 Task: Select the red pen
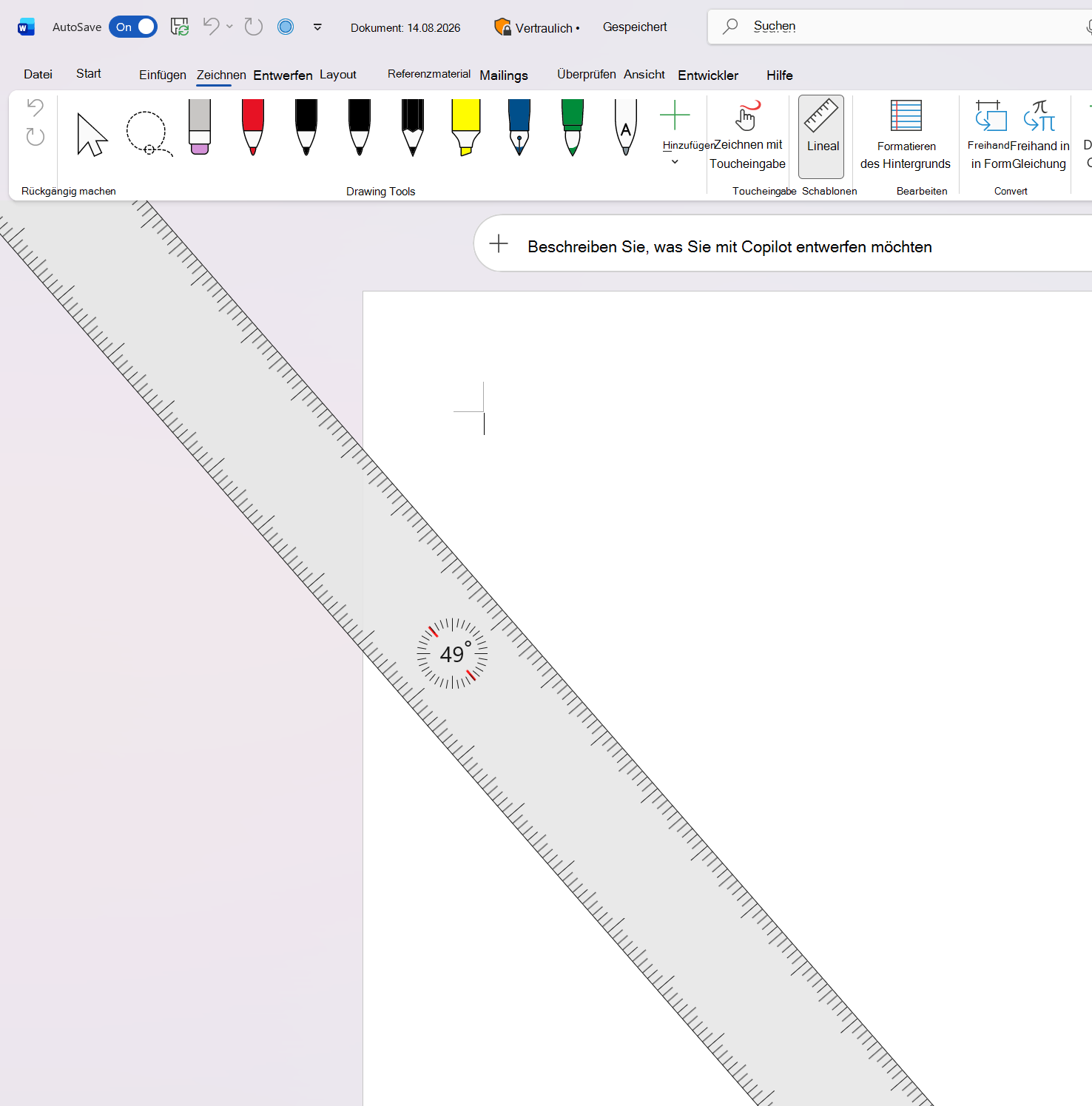coord(253,127)
